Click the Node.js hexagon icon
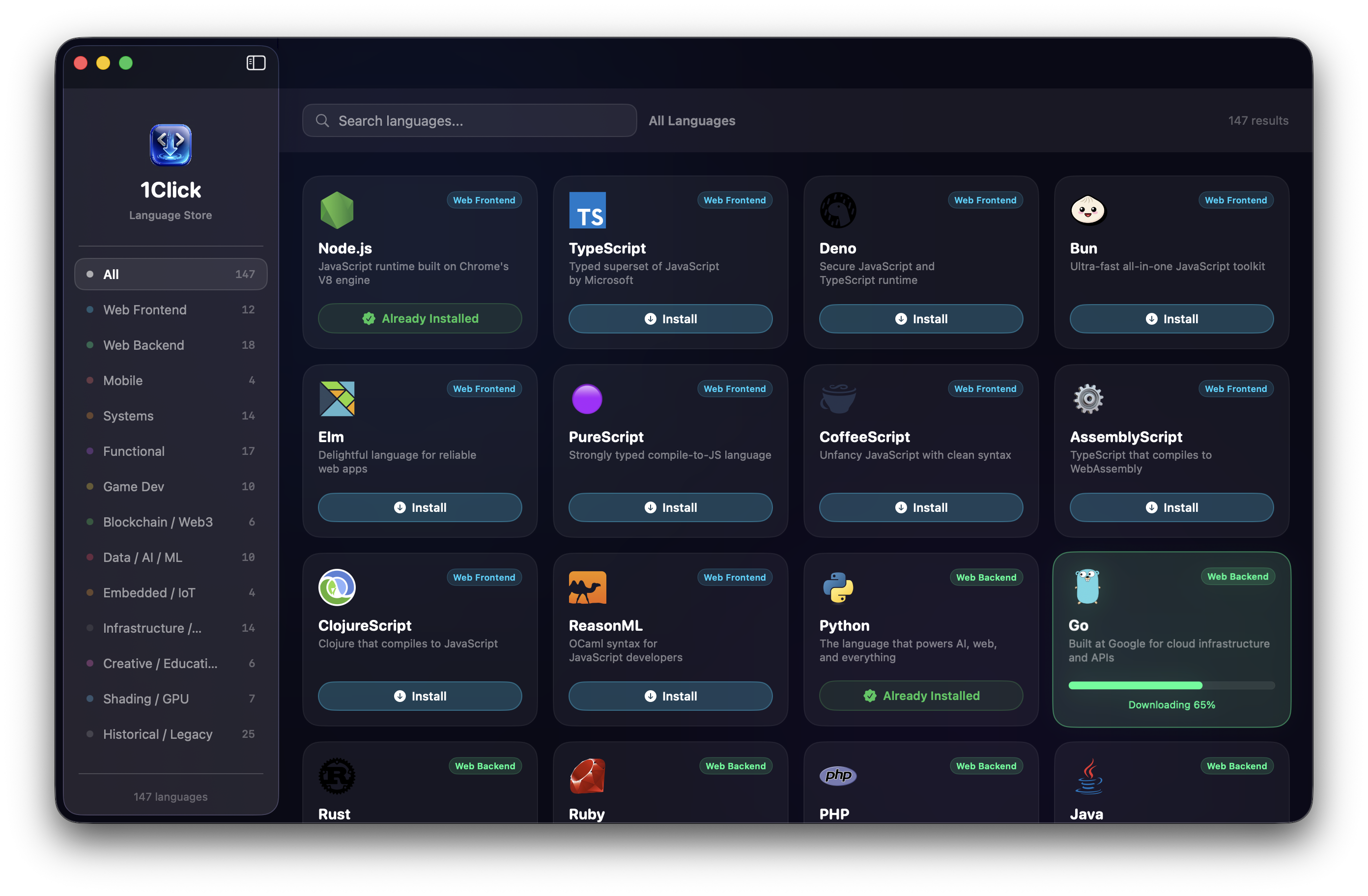Image resolution: width=1368 pixels, height=896 pixels. [337, 210]
